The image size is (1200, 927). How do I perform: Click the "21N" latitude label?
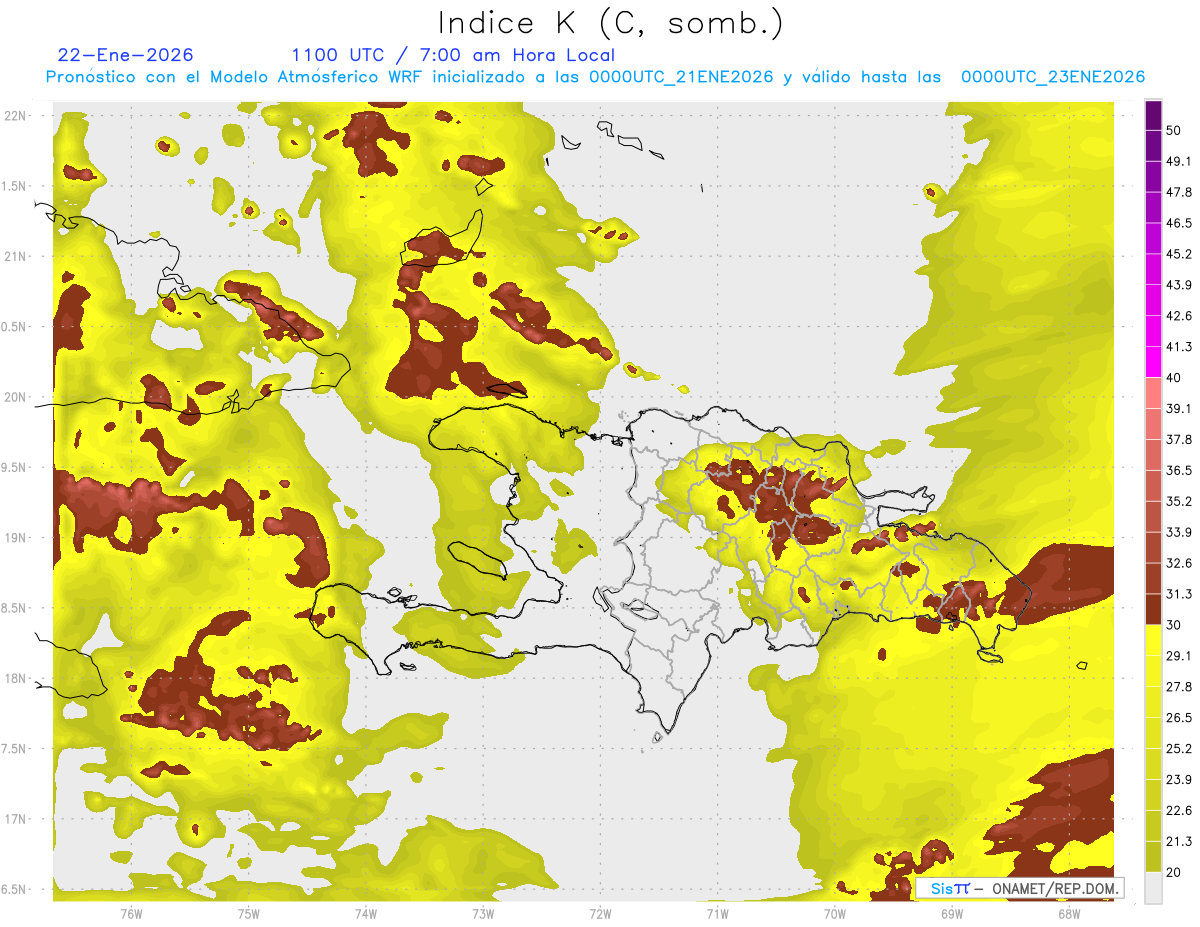[x=15, y=256]
